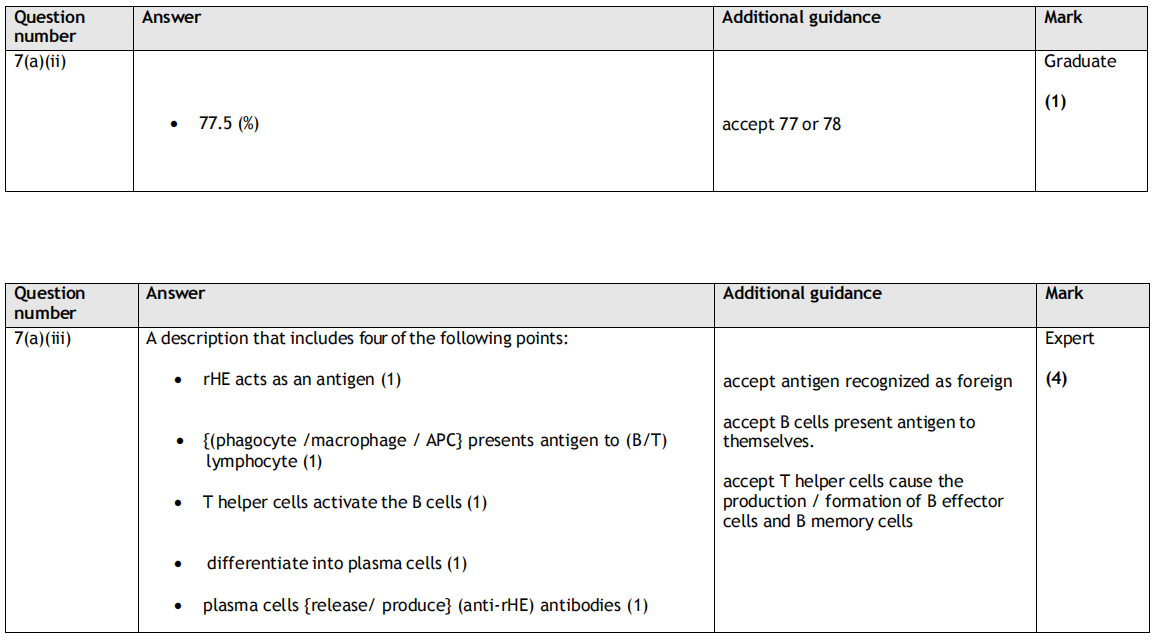
Task: Select 'rHE acts as an antigen' point
Action: tap(301, 380)
